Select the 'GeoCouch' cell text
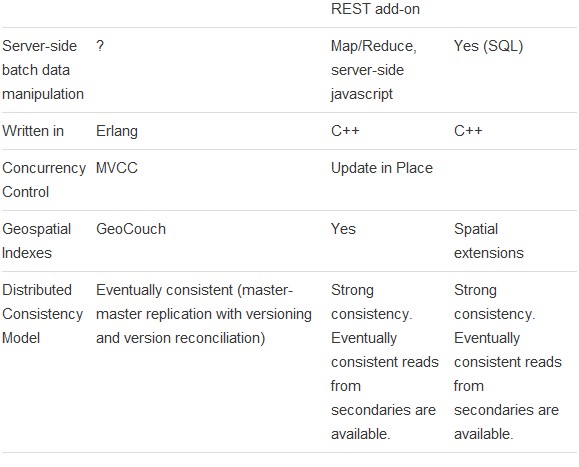The height and width of the screenshot is (467, 579). point(131,229)
